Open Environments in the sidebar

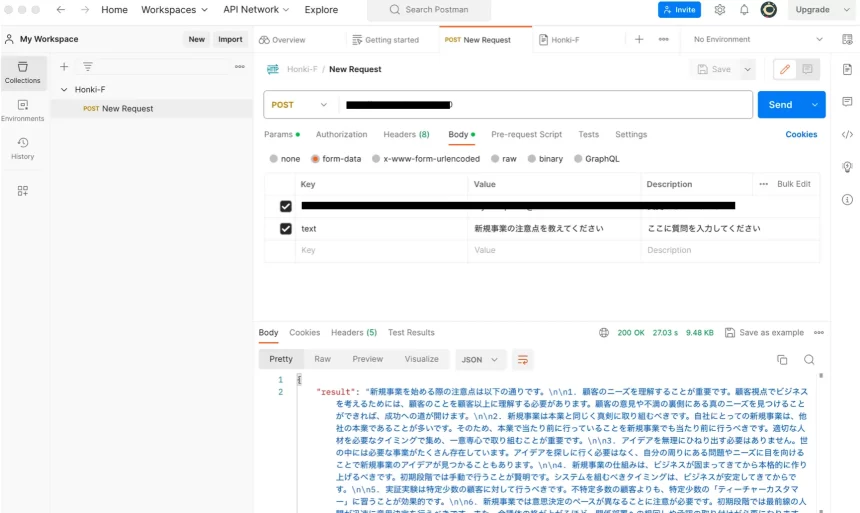click(22, 110)
